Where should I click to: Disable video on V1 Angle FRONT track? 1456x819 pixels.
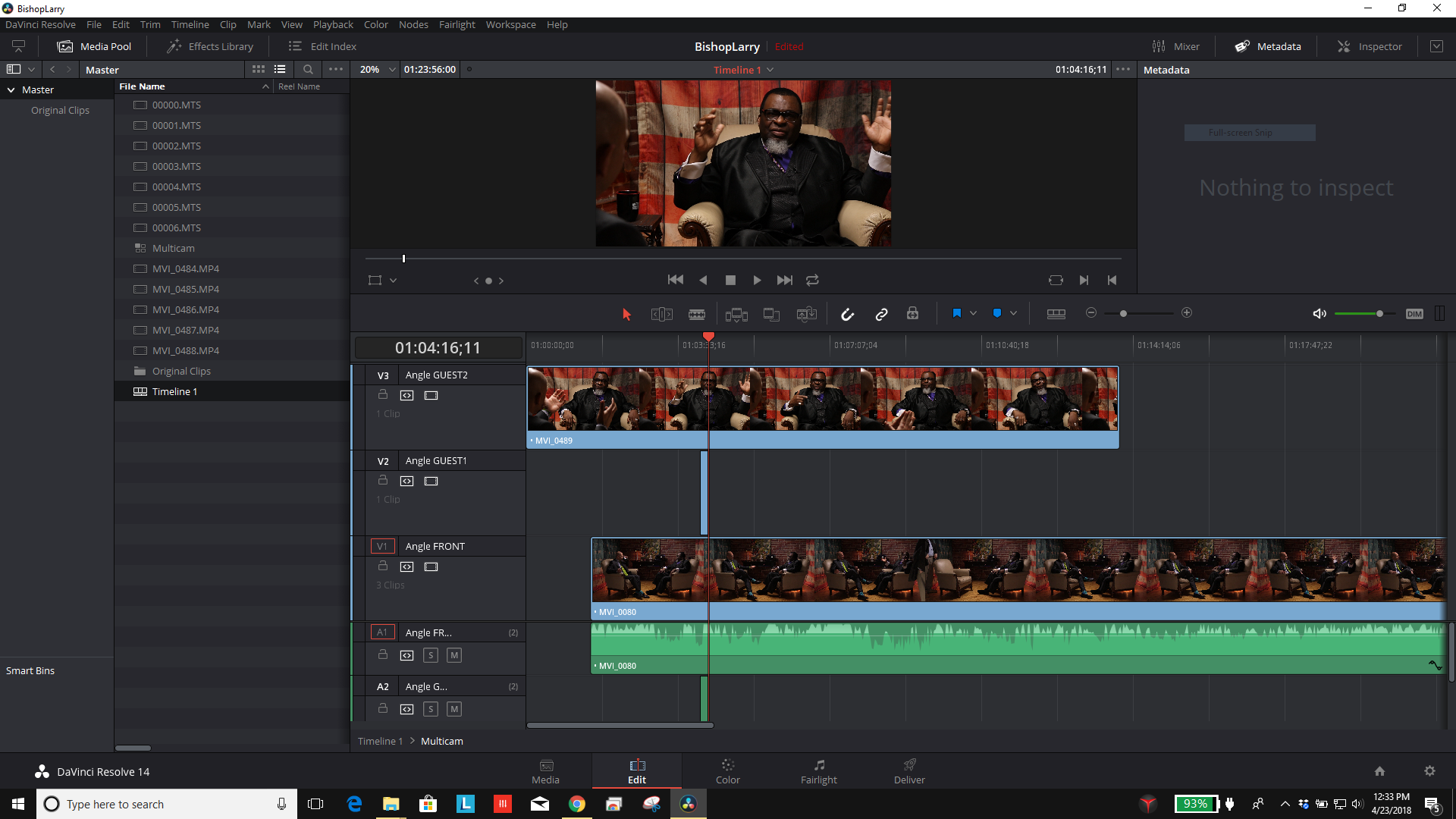[x=431, y=566]
